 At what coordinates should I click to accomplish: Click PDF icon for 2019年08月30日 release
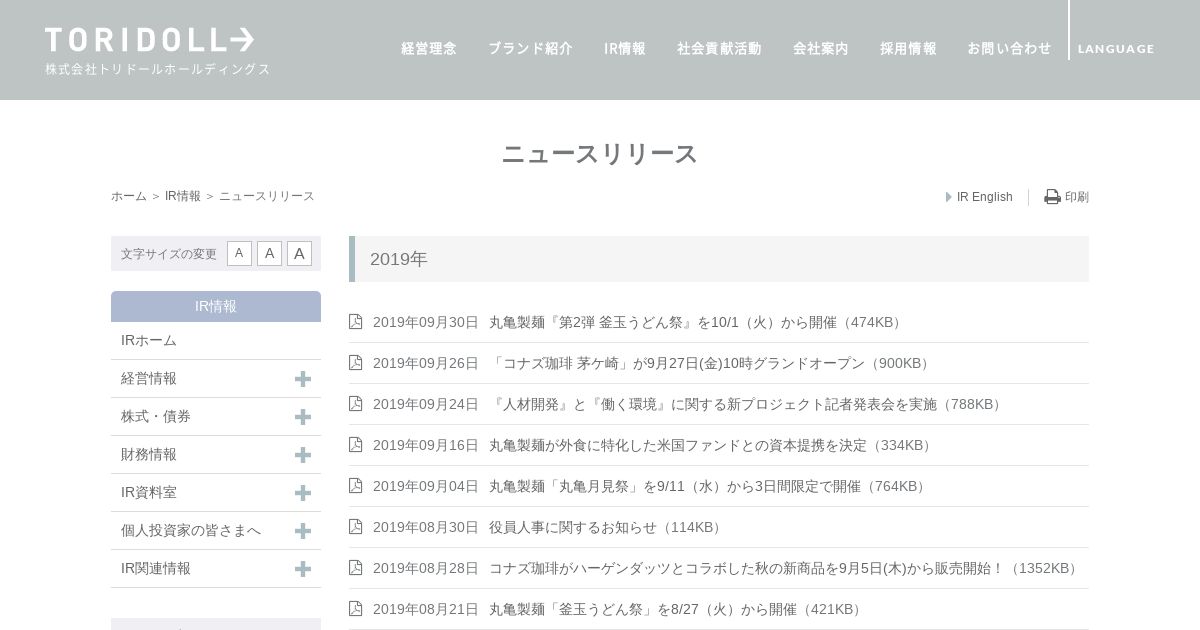[355, 526]
